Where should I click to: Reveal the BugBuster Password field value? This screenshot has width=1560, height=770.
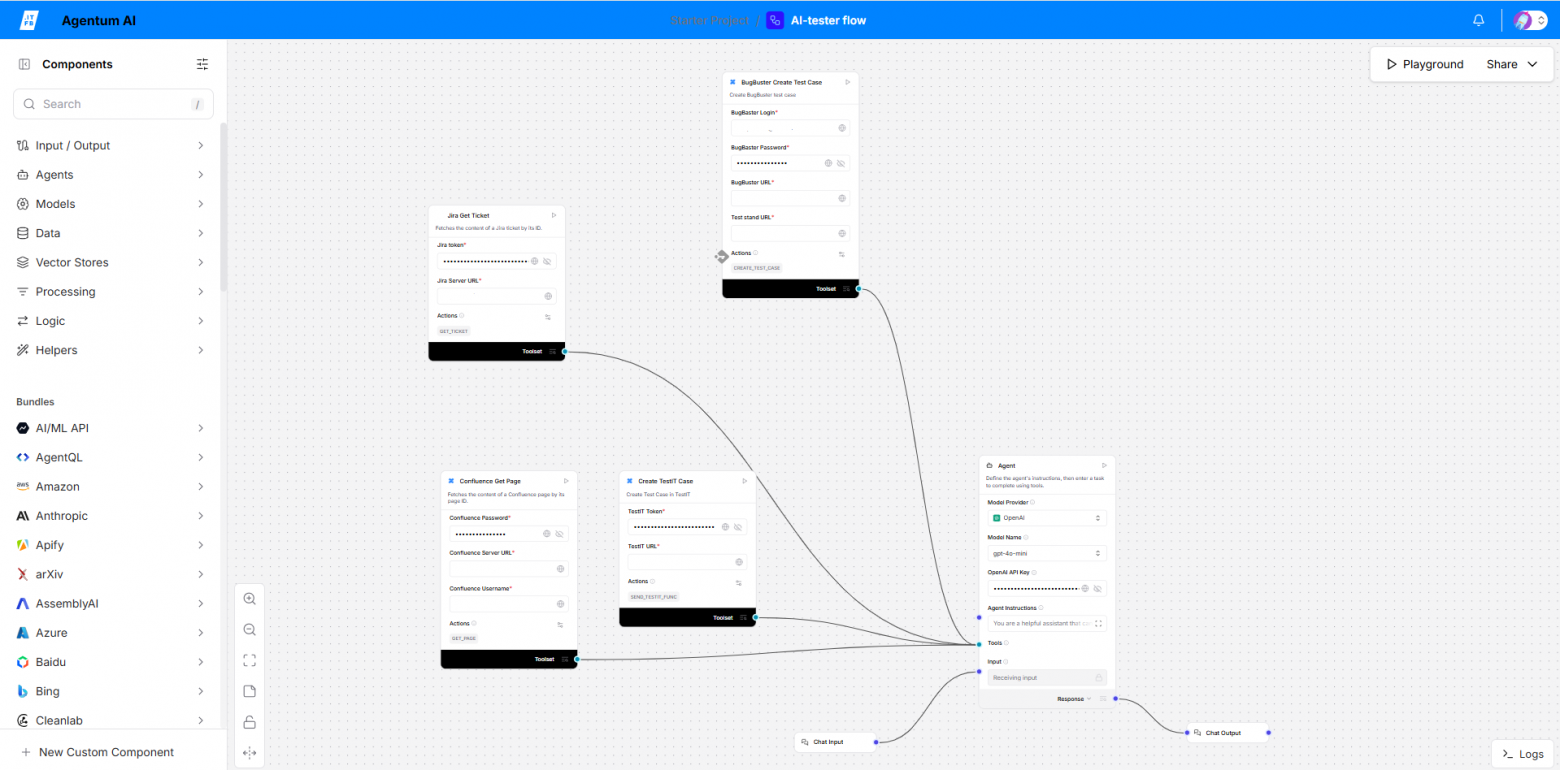(x=841, y=163)
